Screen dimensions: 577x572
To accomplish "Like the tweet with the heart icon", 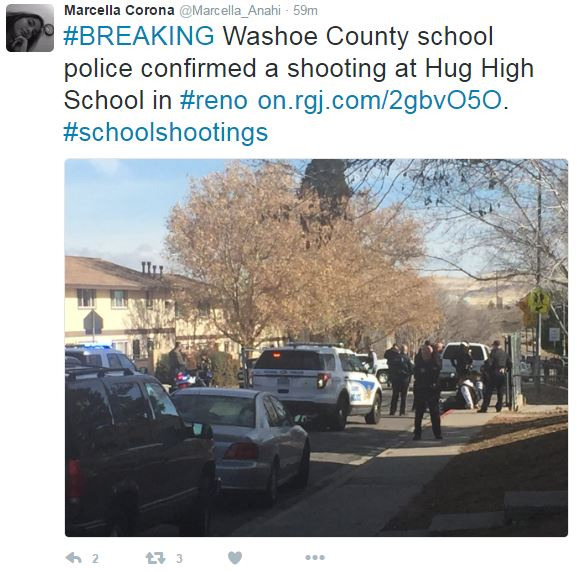I will coord(235,558).
